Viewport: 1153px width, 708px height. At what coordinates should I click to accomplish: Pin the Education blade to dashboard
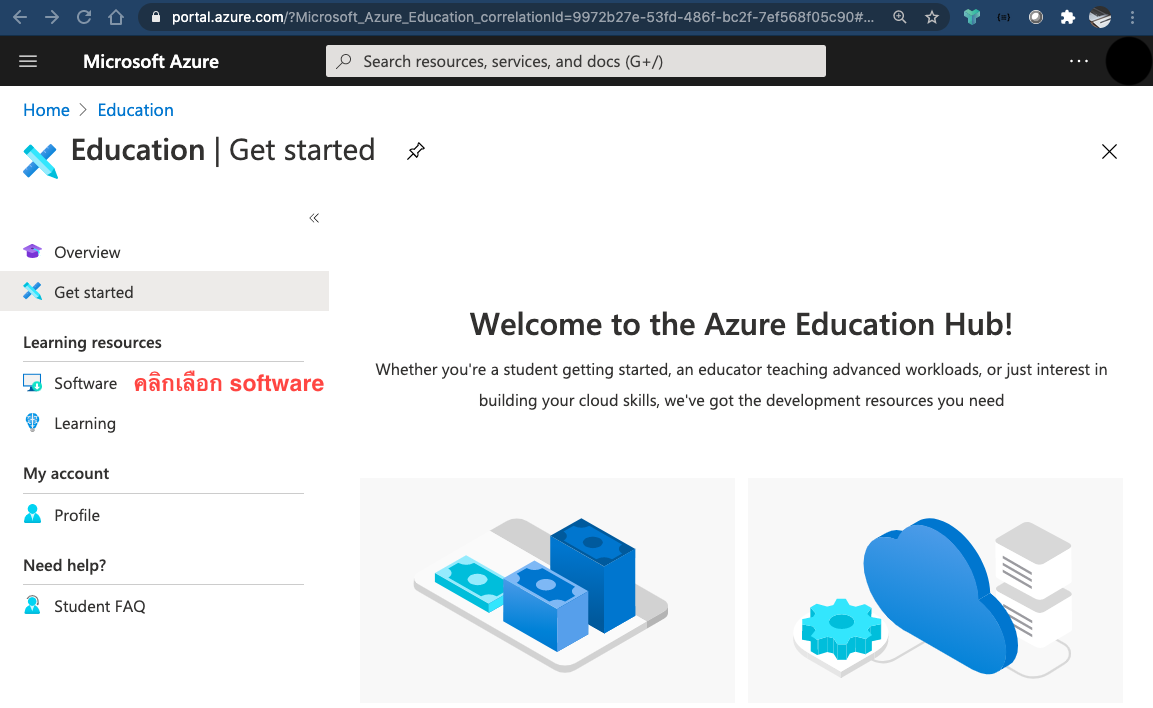[416, 151]
